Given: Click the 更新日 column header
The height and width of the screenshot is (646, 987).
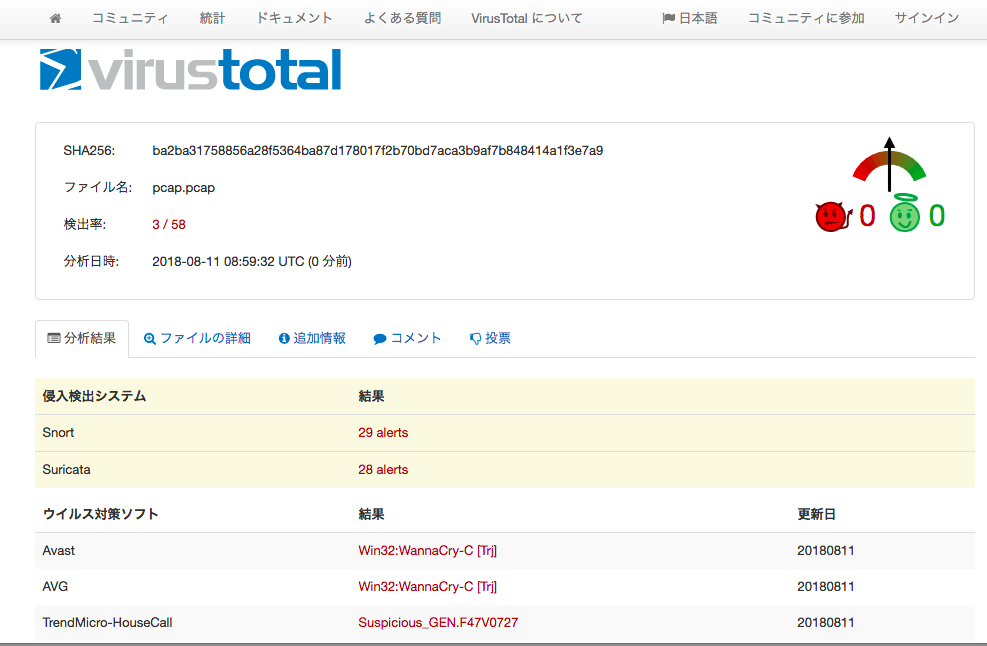Looking at the screenshot, I should [x=816, y=514].
